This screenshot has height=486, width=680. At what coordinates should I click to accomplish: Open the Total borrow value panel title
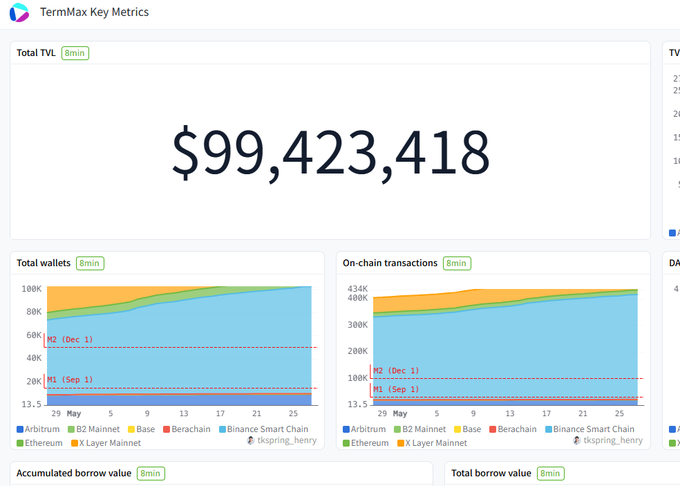pos(491,473)
